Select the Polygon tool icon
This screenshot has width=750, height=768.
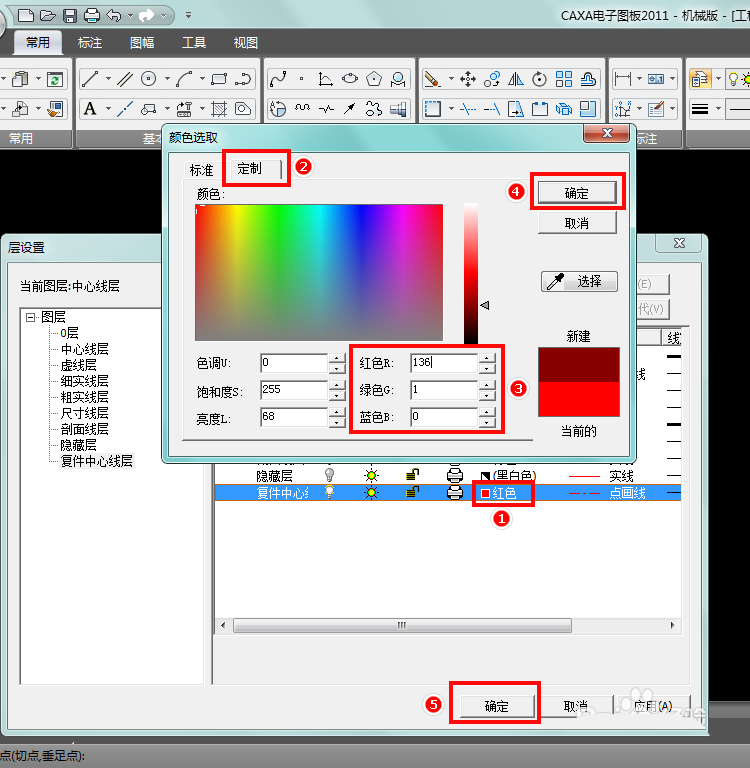pyautogui.click(x=374, y=79)
